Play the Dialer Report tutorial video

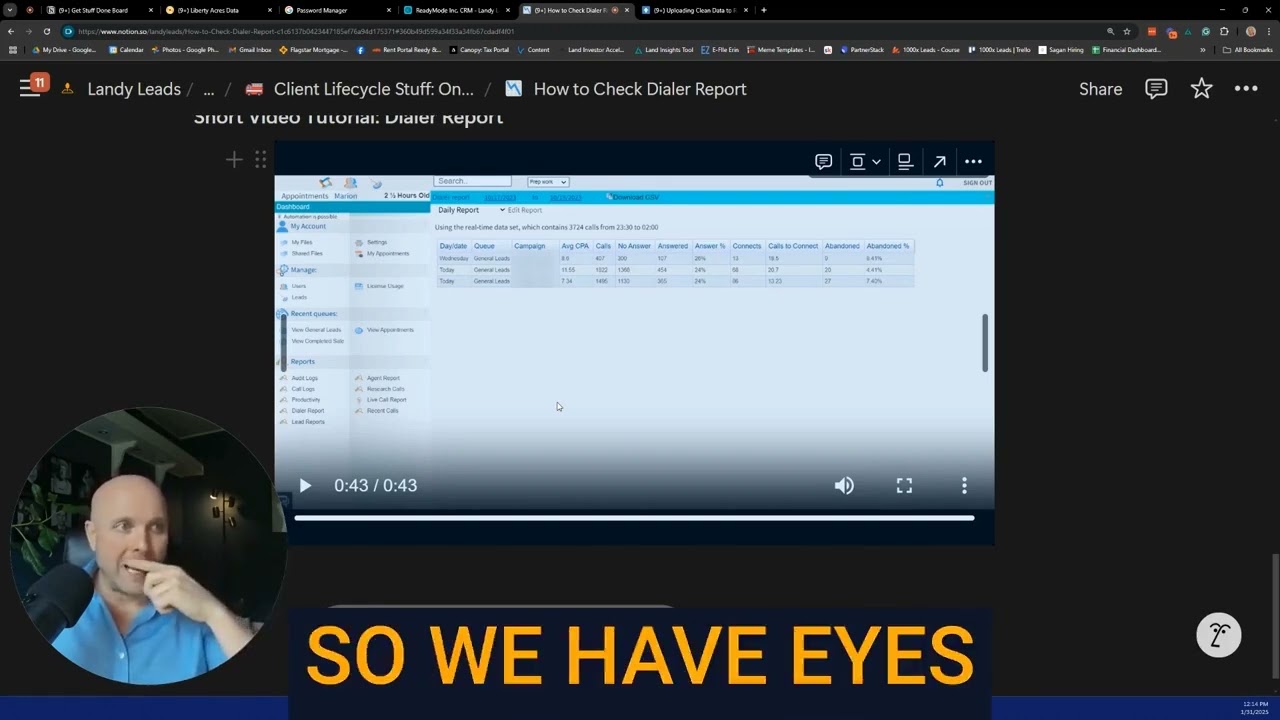coord(305,485)
